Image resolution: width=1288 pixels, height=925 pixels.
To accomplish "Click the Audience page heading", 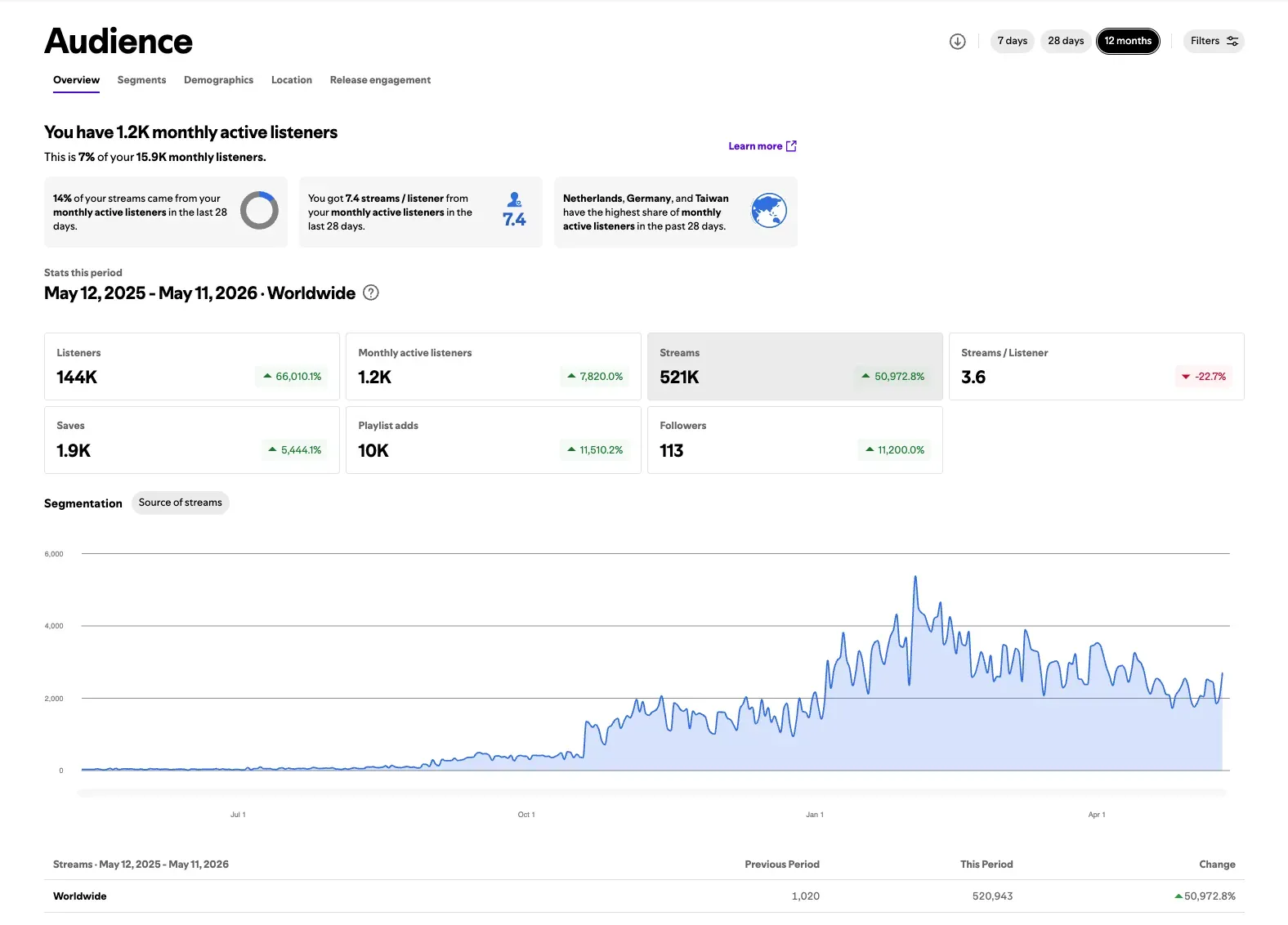I will coord(119,41).
